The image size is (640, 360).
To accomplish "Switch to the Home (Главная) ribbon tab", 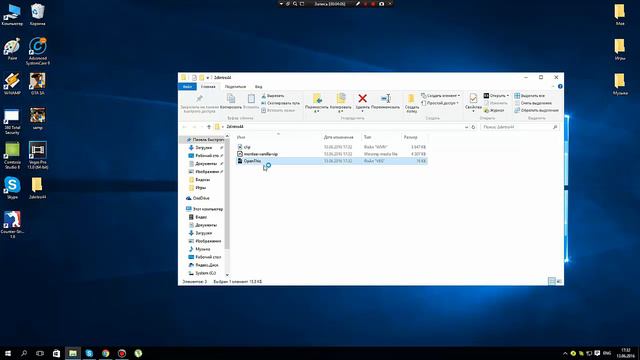I will pos(208,87).
